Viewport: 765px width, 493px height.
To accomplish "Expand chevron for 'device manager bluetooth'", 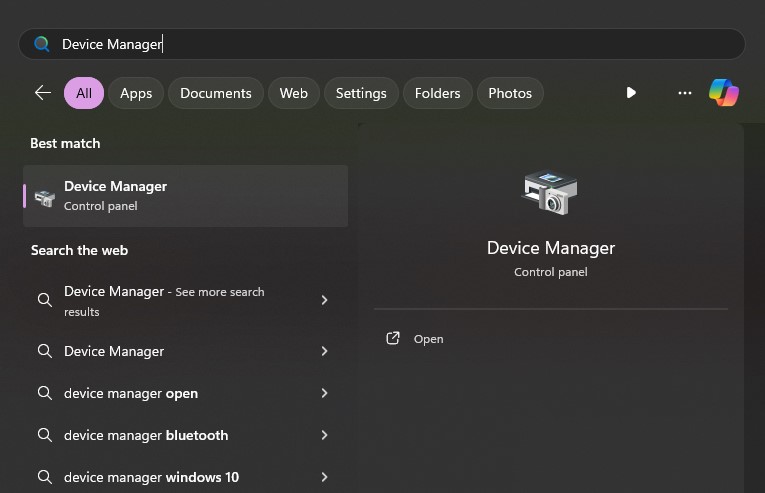I will [324, 435].
